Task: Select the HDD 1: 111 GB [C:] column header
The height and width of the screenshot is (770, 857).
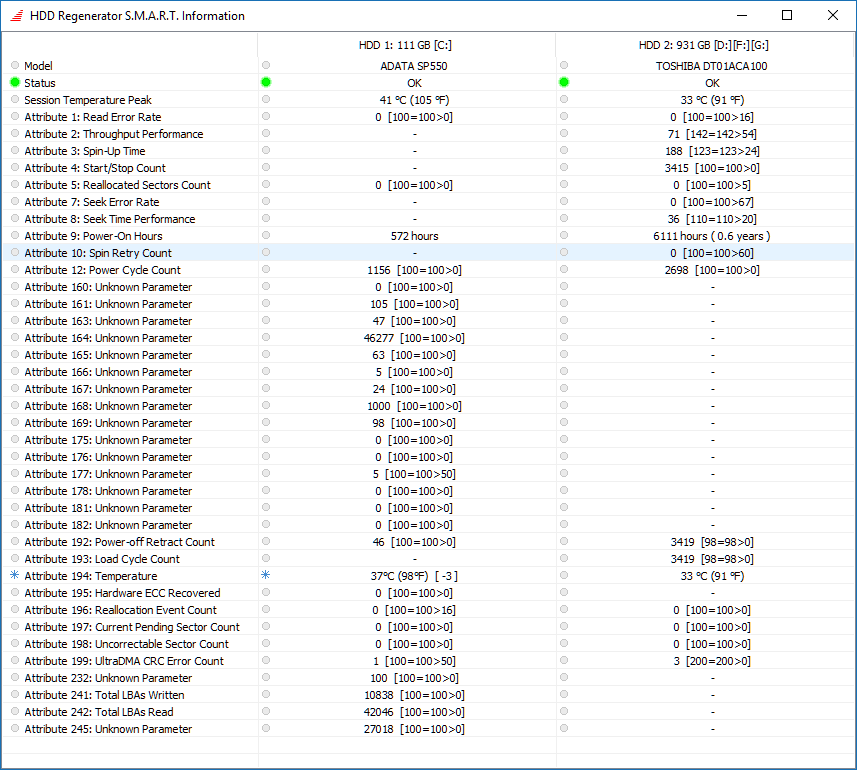Action: click(x=406, y=45)
